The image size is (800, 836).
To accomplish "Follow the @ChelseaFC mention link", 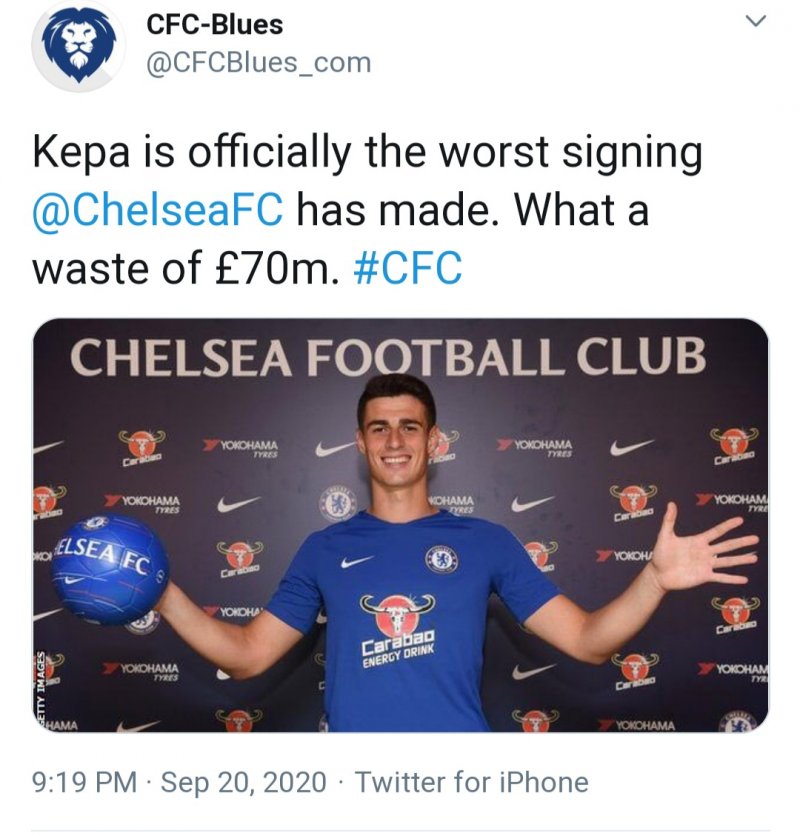I will 158,211.
